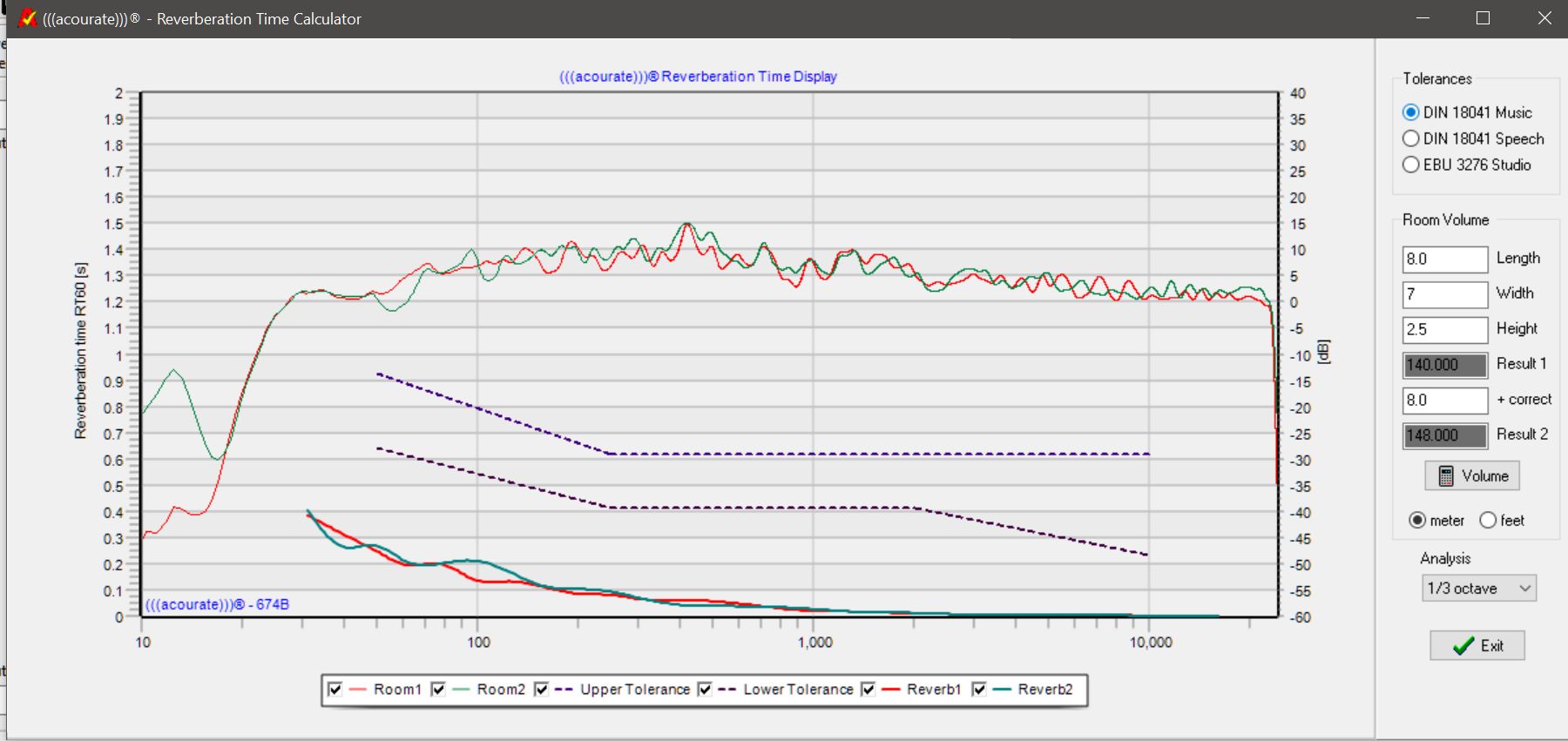Click the Result 1 value 140.000
1568x741 pixels.
tap(1445, 365)
